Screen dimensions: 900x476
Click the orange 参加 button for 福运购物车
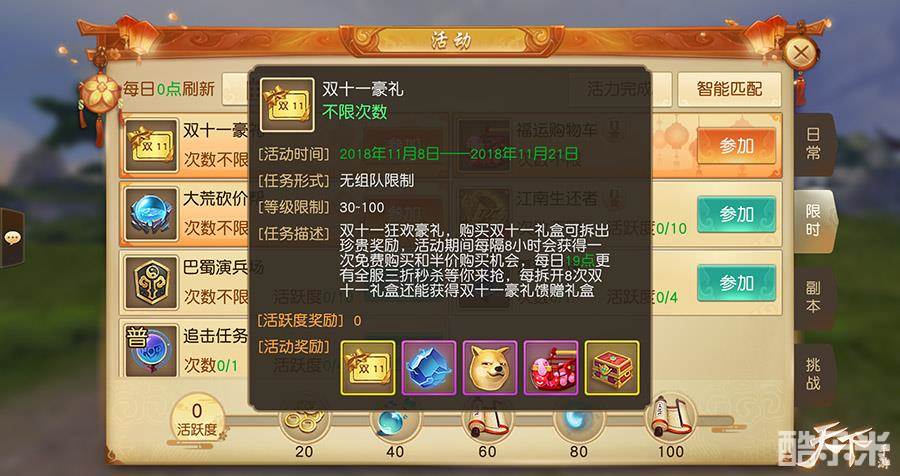[x=736, y=146]
